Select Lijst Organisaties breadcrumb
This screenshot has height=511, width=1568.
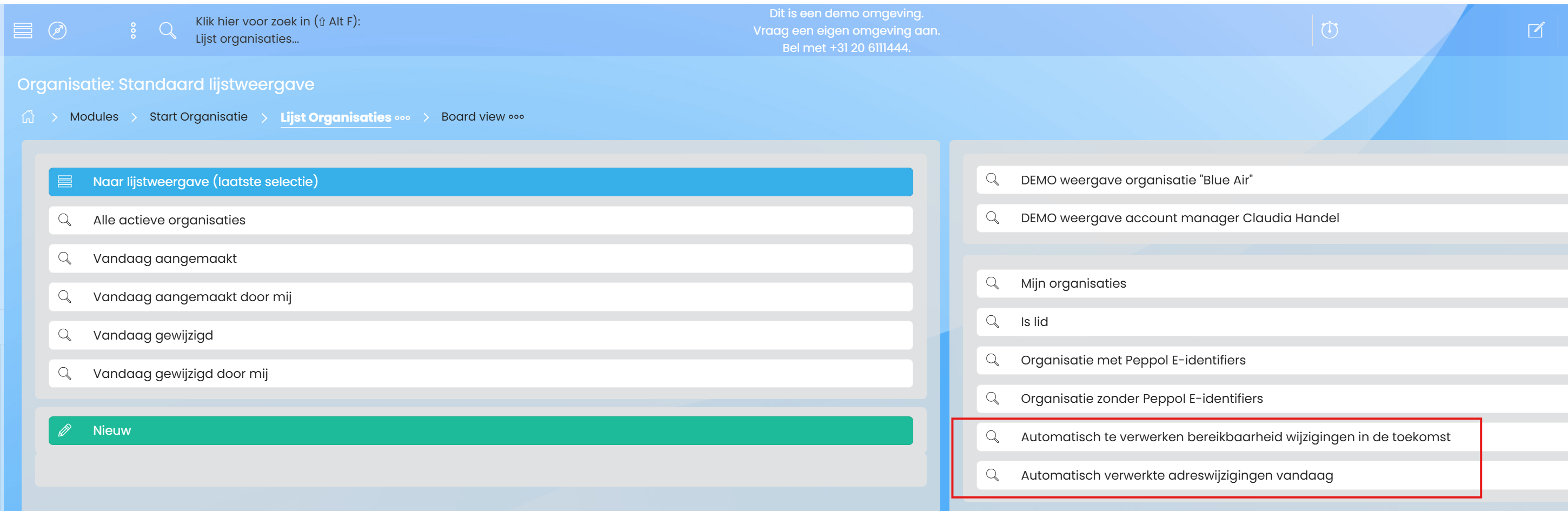[336, 117]
